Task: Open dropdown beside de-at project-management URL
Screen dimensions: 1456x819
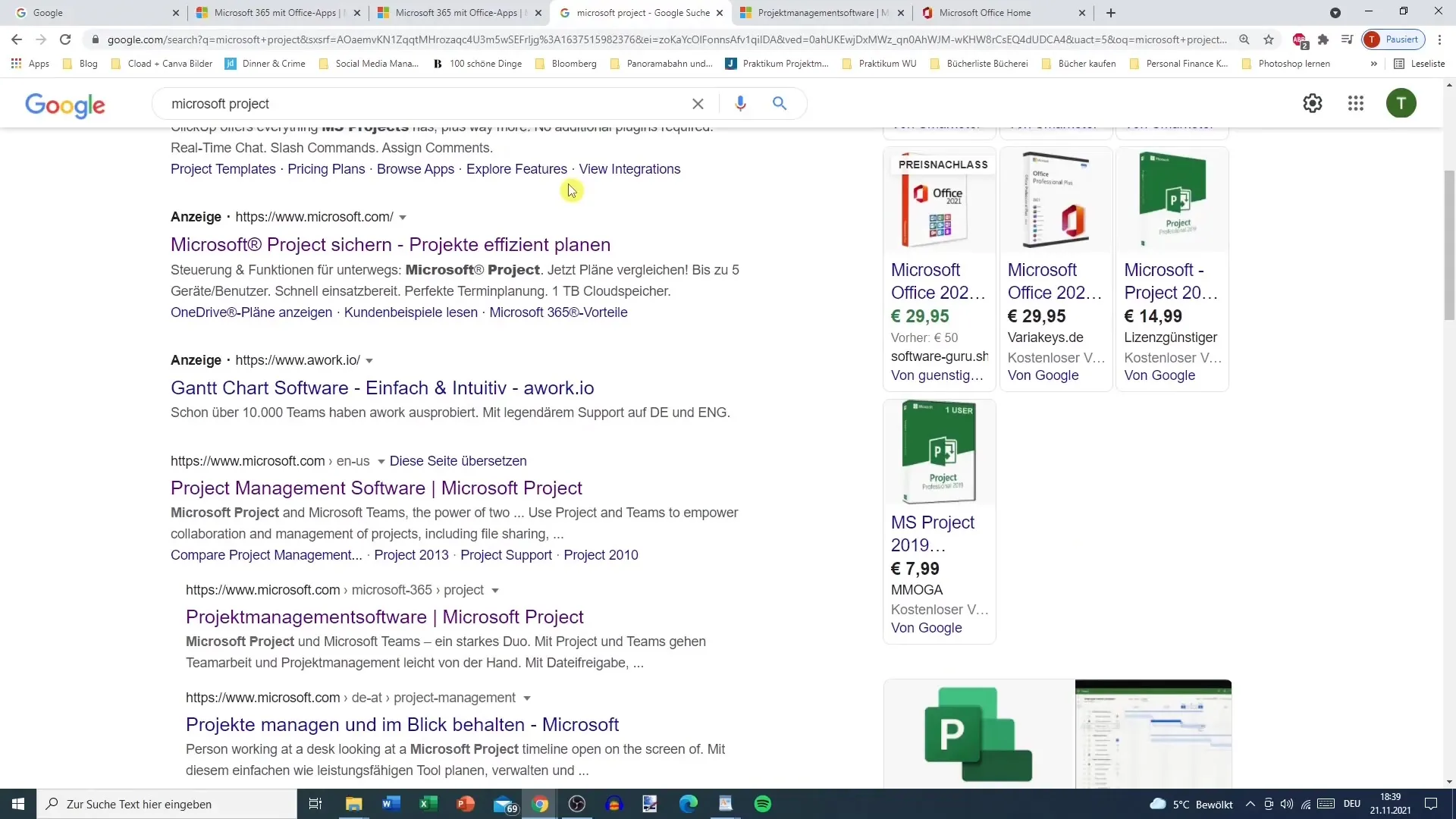Action: point(527,698)
